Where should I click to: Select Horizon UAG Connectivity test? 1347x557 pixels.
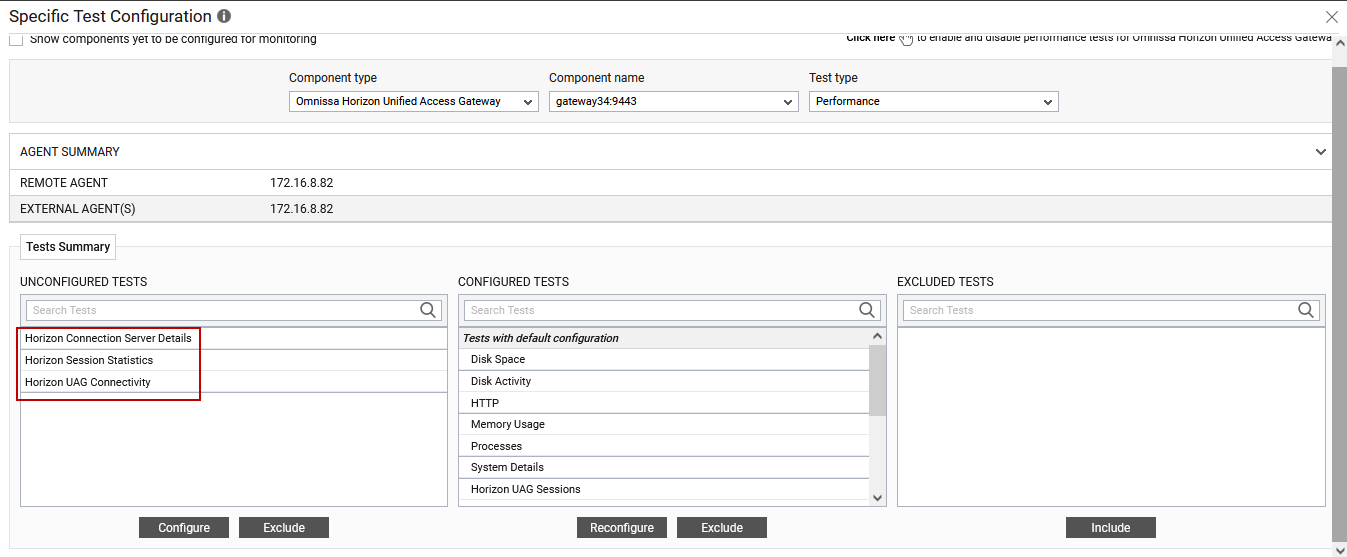234,382
